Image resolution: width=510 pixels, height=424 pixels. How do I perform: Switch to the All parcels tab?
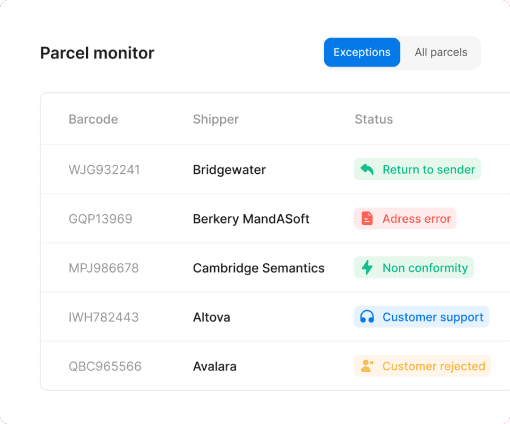click(x=441, y=52)
